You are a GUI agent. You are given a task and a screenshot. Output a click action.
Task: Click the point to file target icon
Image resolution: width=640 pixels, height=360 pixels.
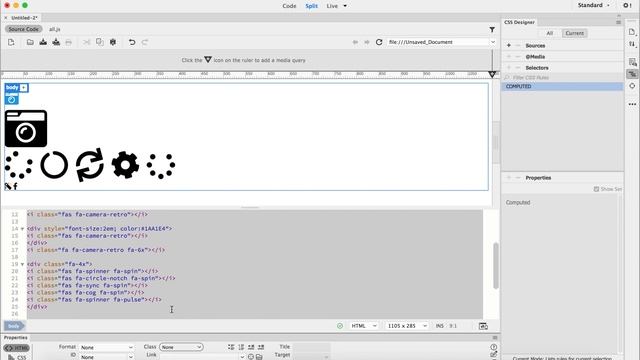[251, 357]
